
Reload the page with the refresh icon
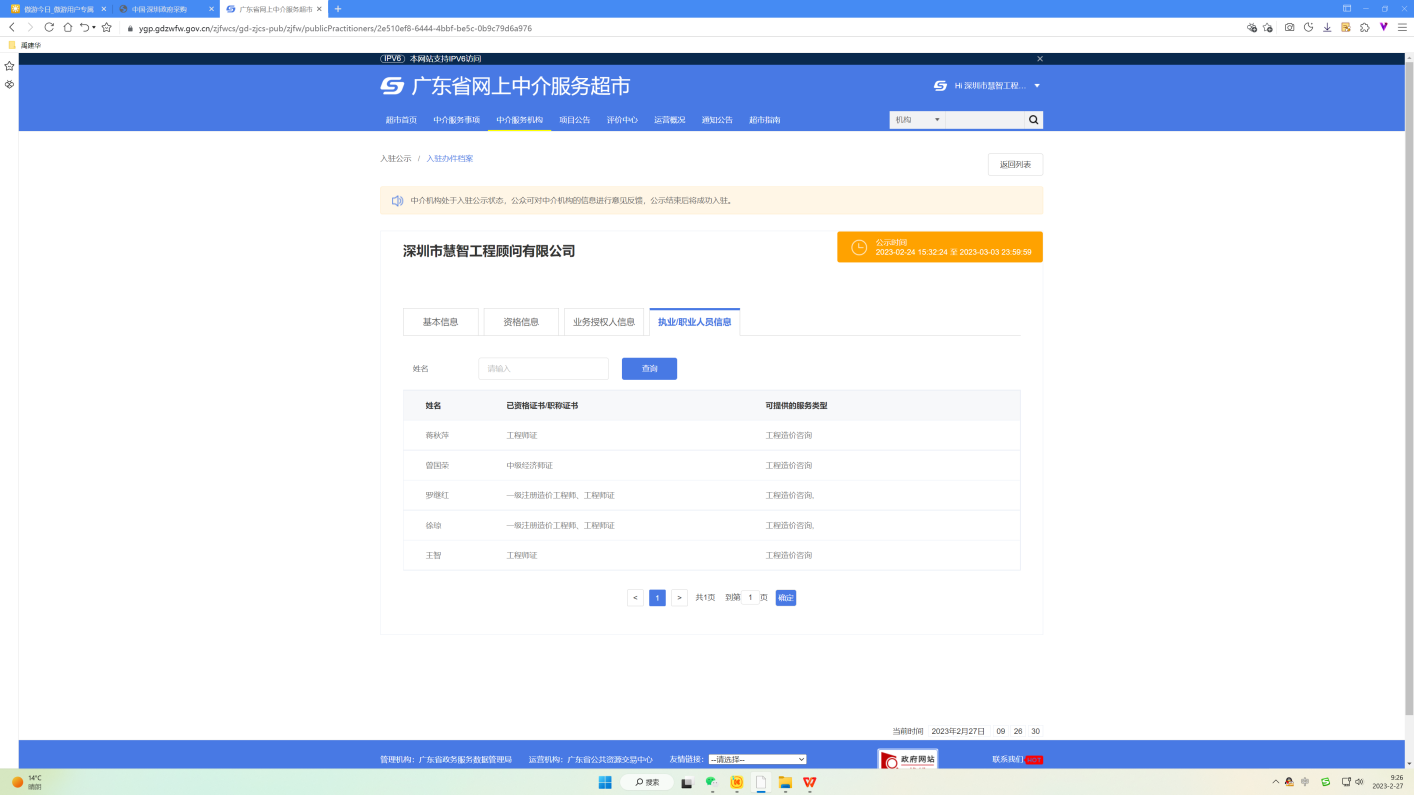click(48, 28)
